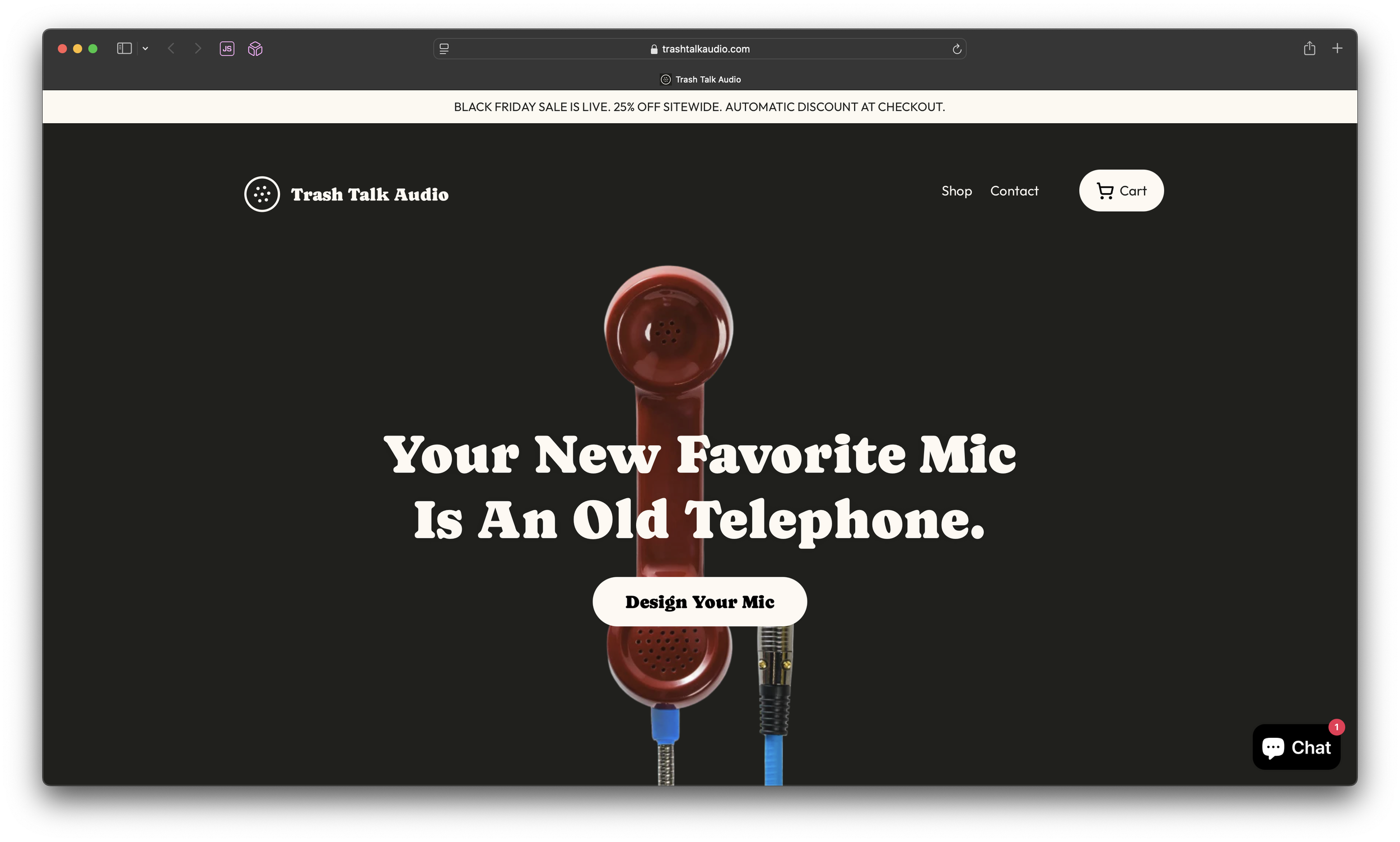
Task: Go forward with the forward arrow
Action: pos(198,49)
